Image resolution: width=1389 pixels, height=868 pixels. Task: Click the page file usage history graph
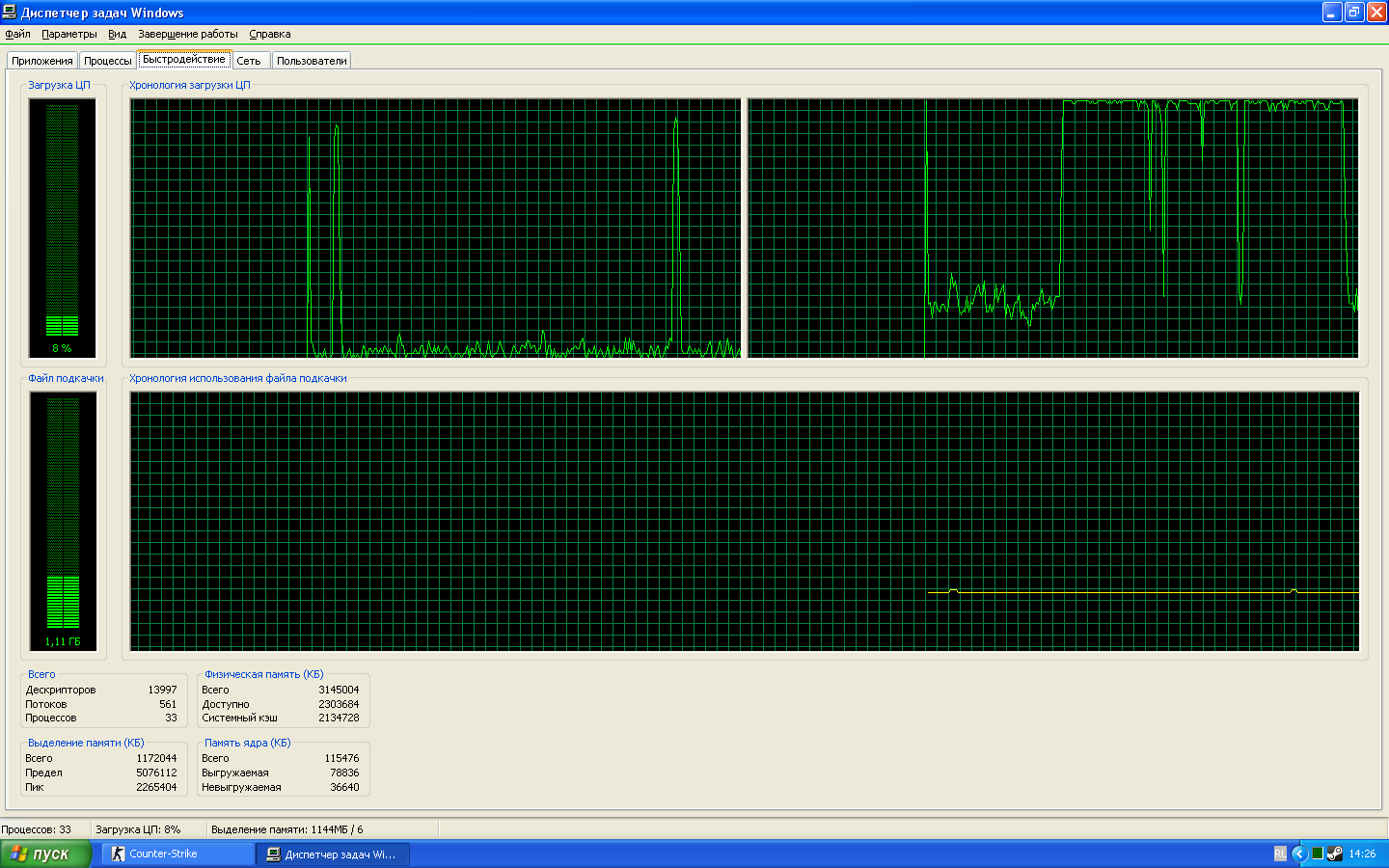[x=745, y=521]
